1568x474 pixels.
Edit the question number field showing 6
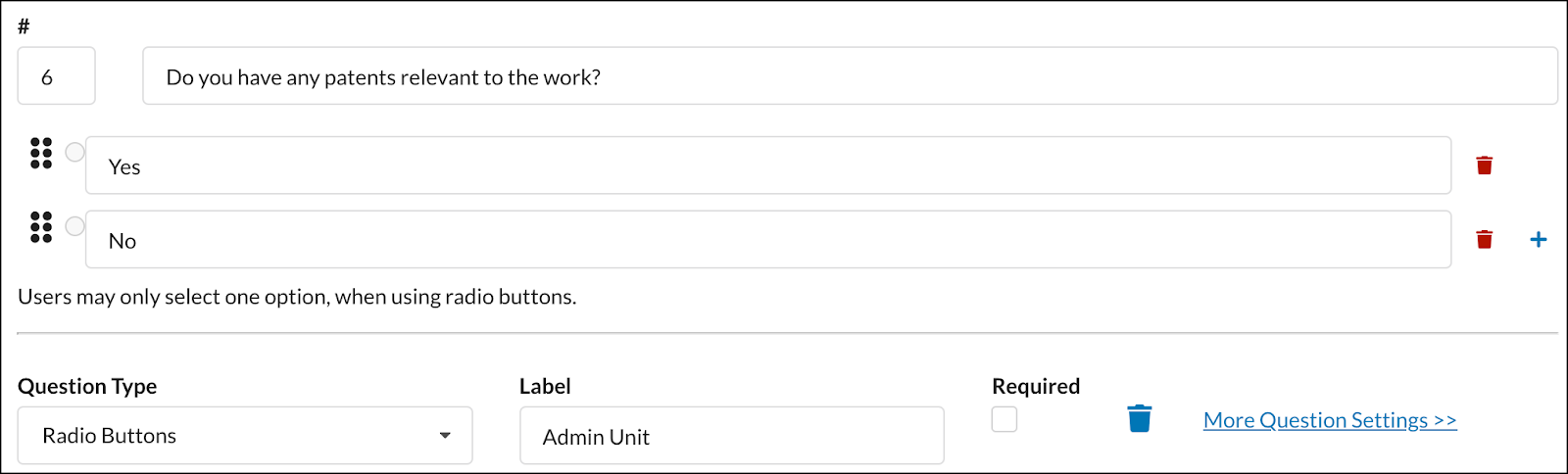(57, 76)
